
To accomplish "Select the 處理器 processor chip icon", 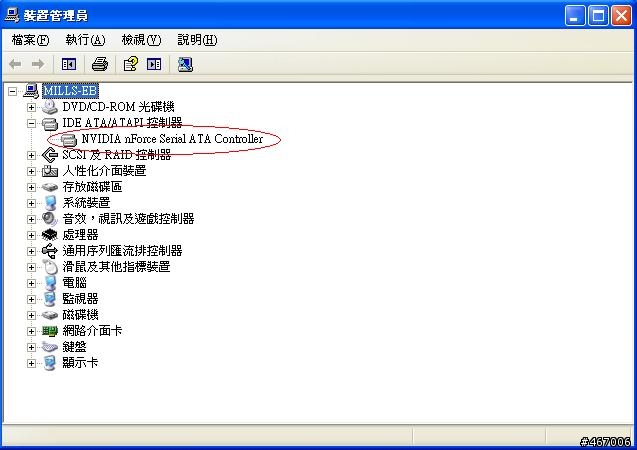I will pos(50,235).
